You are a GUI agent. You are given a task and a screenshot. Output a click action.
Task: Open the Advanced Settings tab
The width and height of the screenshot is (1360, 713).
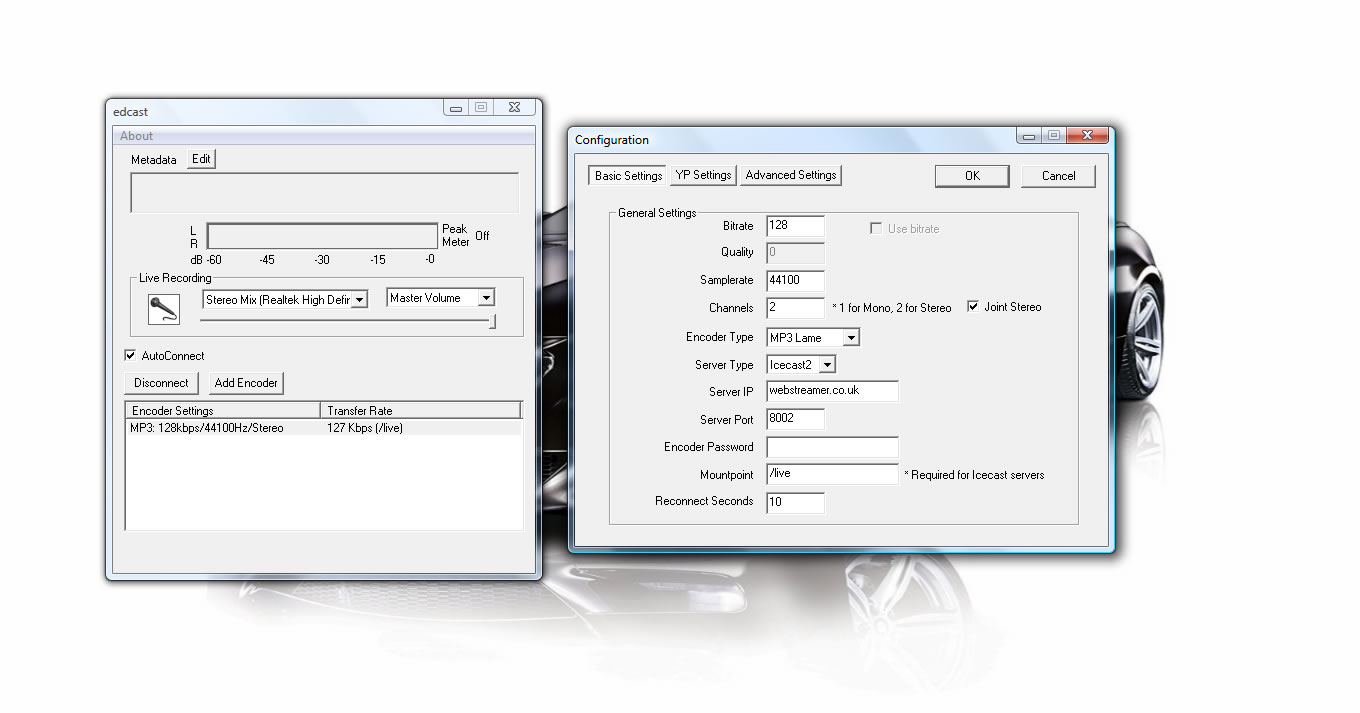(x=790, y=175)
